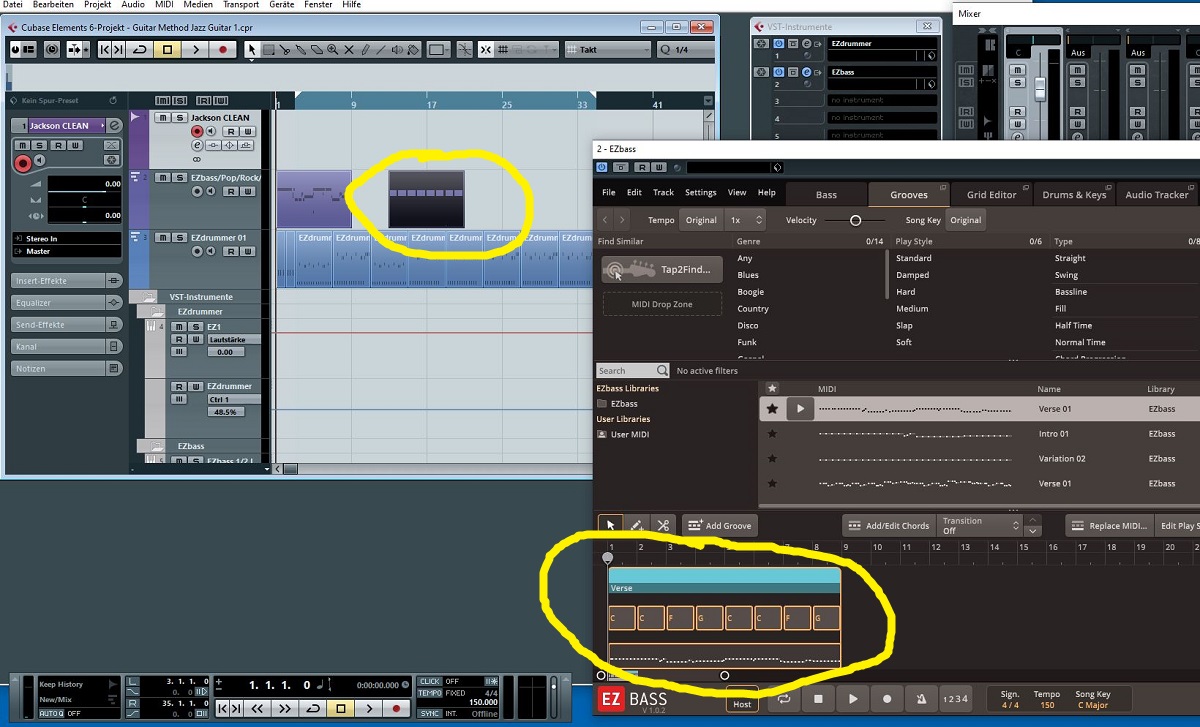The height and width of the screenshot is (727, 1200).
Task: Open Tempo multiplier 1x dropdown
Action: tap(745, 220)
